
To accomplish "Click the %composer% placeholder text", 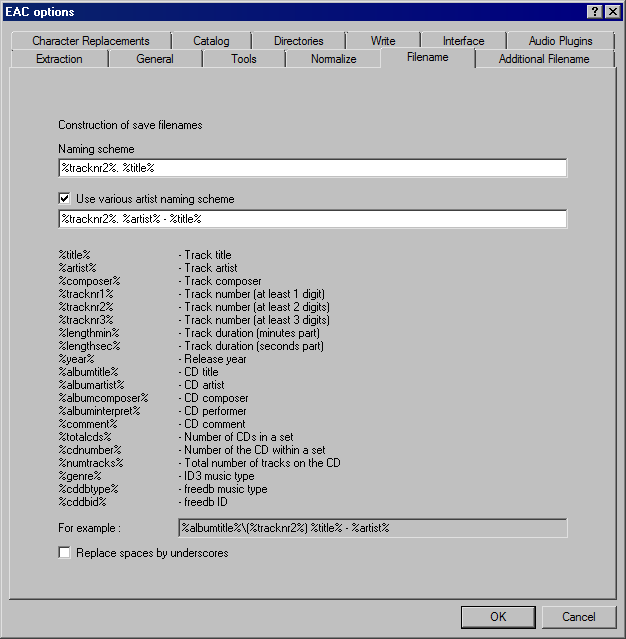I will pos(89,281).
